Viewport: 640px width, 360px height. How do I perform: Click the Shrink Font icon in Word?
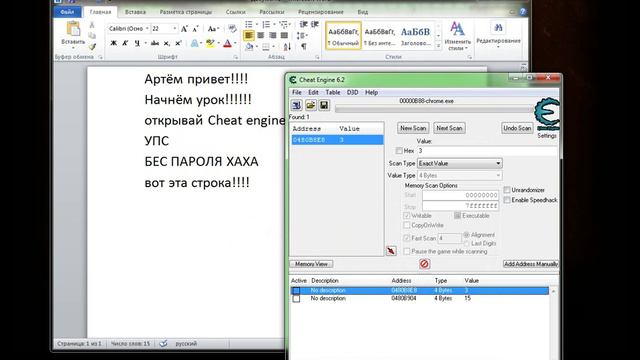[x=196, y=29]
